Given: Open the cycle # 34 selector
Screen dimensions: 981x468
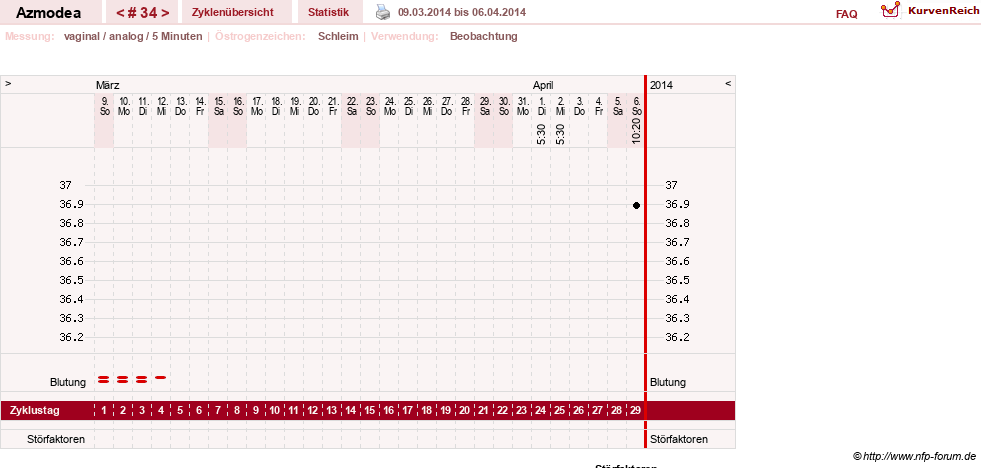Looking at the screenshot, I should coord(143,12).
